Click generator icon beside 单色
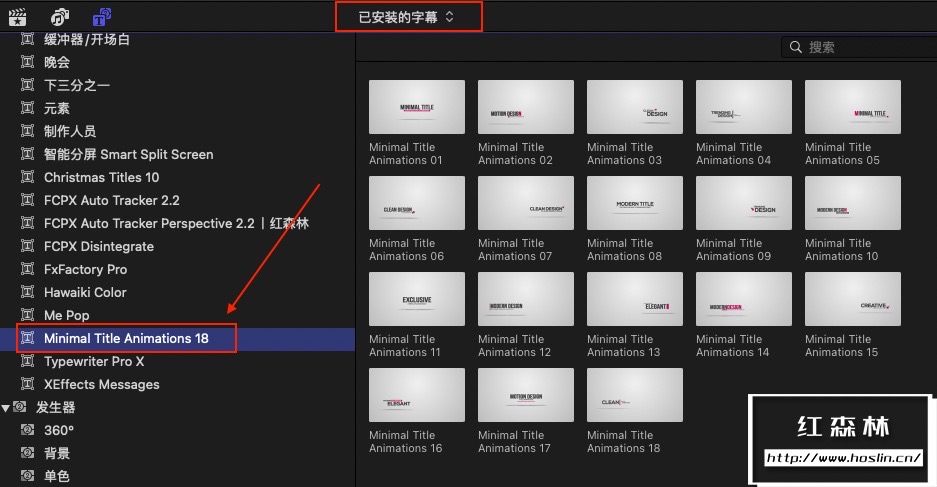The height and width of the screenshot is (487, 937). pyautogui.click(x=27, y=476)
